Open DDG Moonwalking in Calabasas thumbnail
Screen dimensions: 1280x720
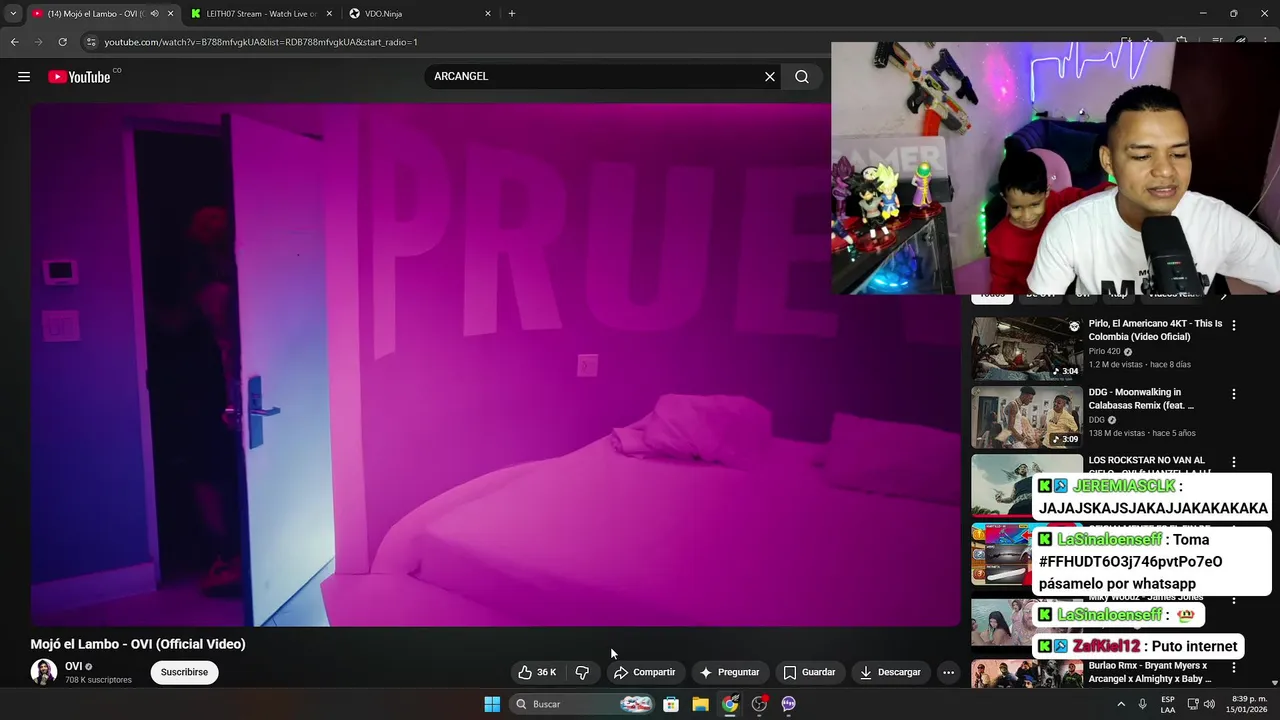pyautogui.click(x=1027, y=417)
